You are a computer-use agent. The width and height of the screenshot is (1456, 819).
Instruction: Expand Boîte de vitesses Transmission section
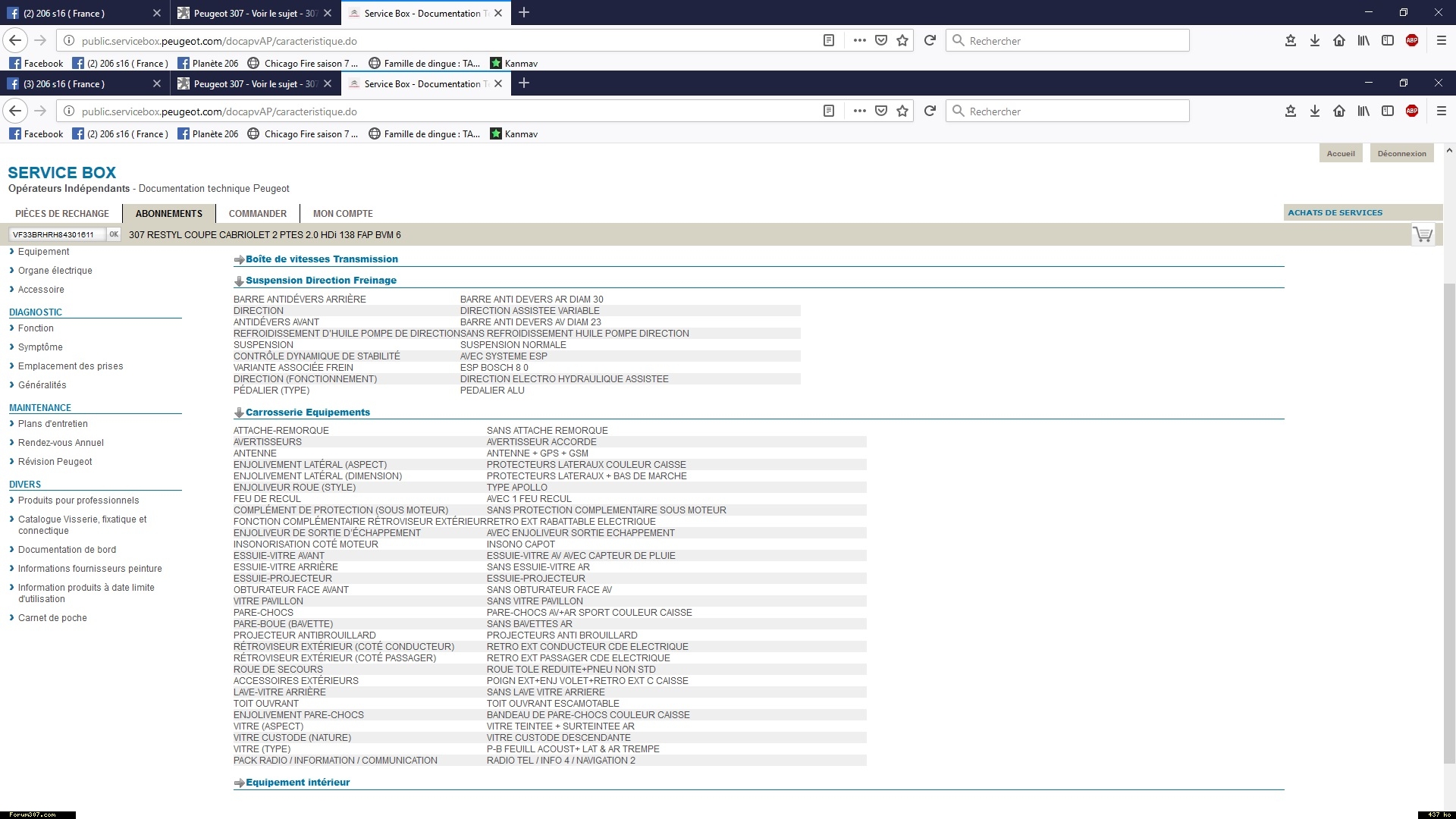321,259
